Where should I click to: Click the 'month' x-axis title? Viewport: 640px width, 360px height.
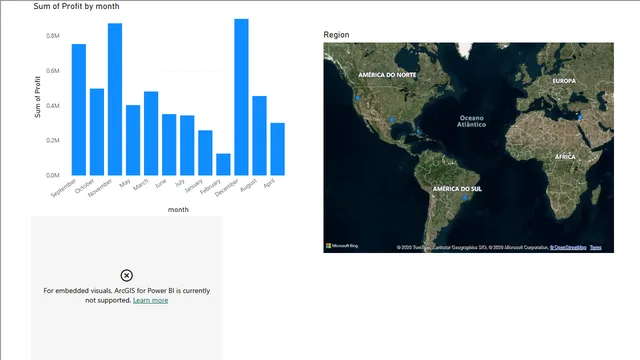[178, 209]
